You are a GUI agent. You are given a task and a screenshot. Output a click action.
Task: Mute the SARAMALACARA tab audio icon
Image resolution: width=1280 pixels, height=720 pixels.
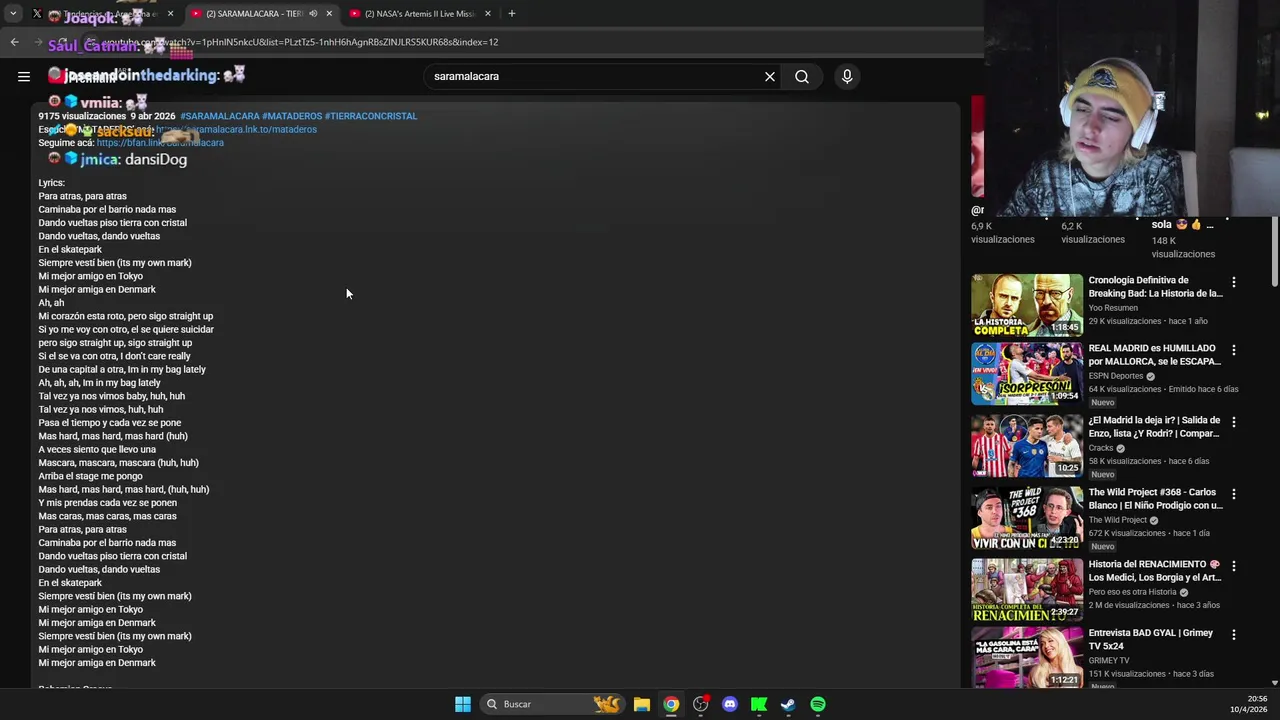313,13
